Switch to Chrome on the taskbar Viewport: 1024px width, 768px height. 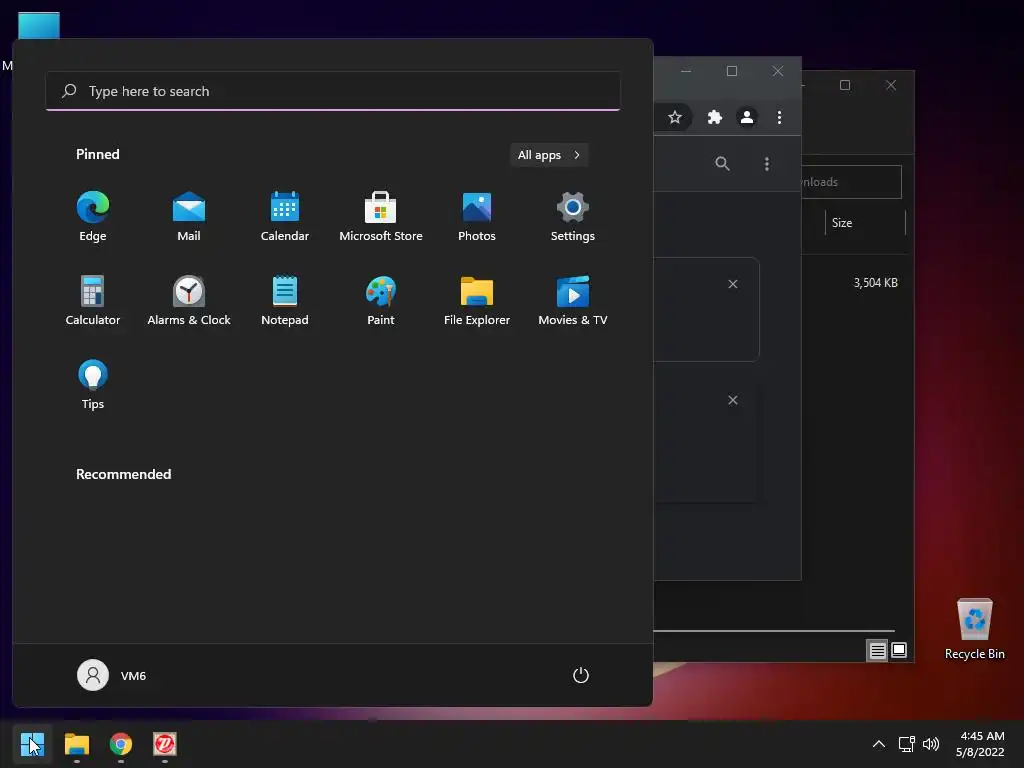[x=121, y=744]
